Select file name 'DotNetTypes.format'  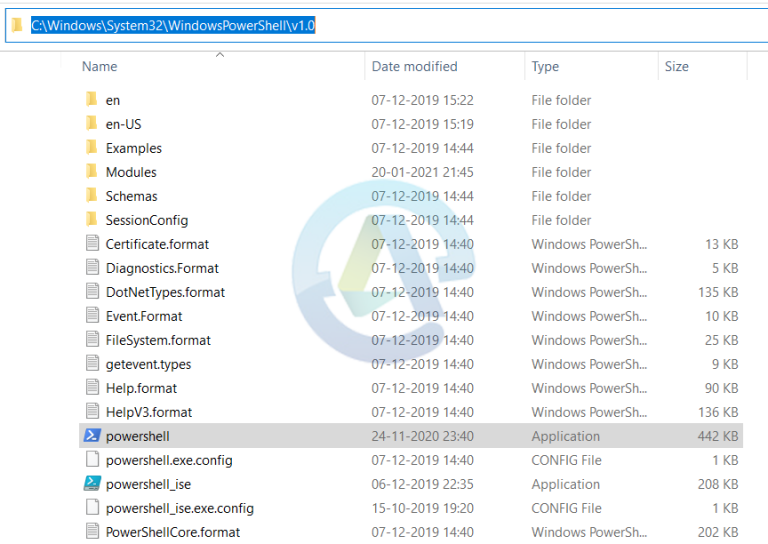(x=166, y=292)
